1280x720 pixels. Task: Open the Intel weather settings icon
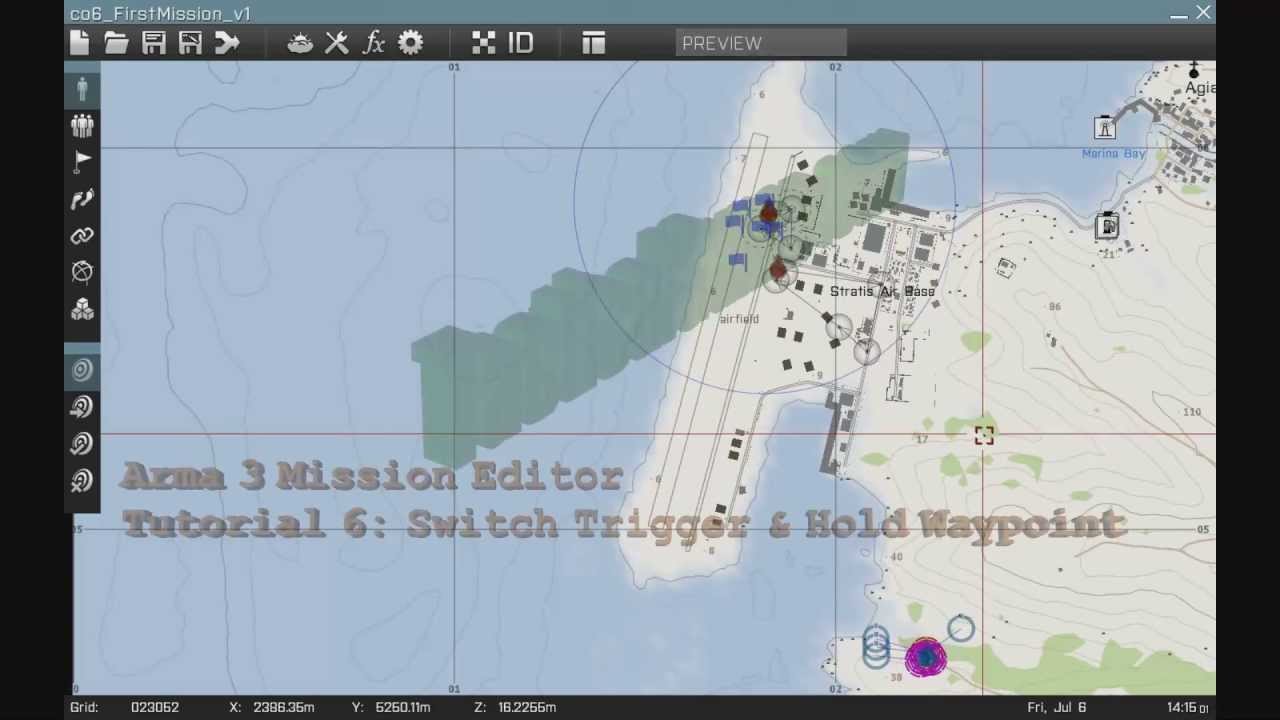click(x=300, y=43)
